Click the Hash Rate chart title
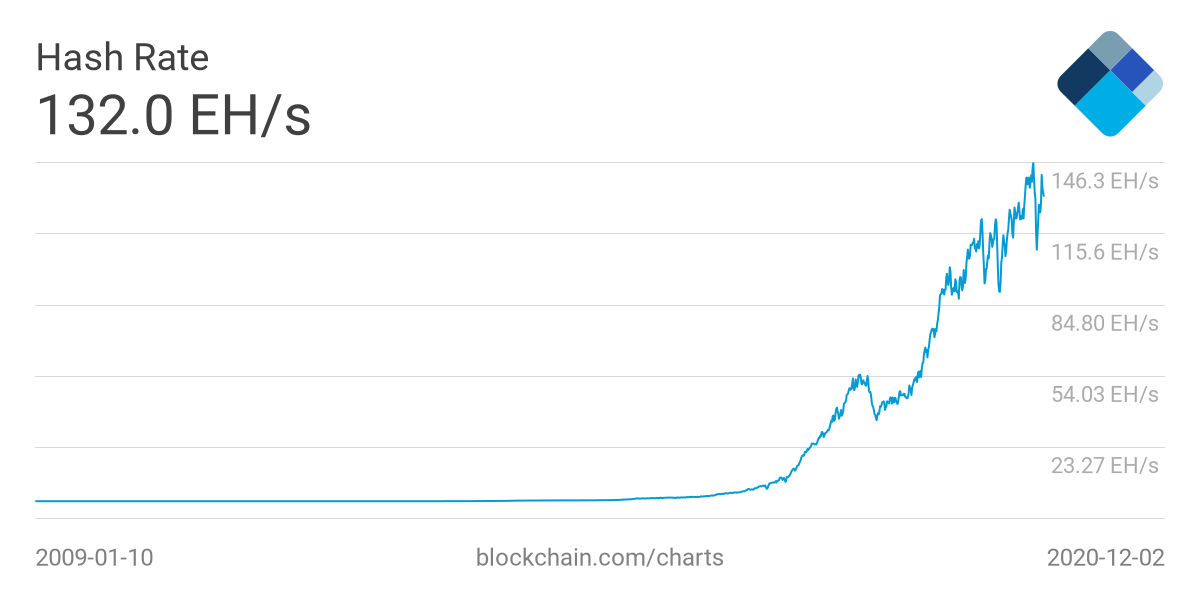 click(x=122, y=58)
